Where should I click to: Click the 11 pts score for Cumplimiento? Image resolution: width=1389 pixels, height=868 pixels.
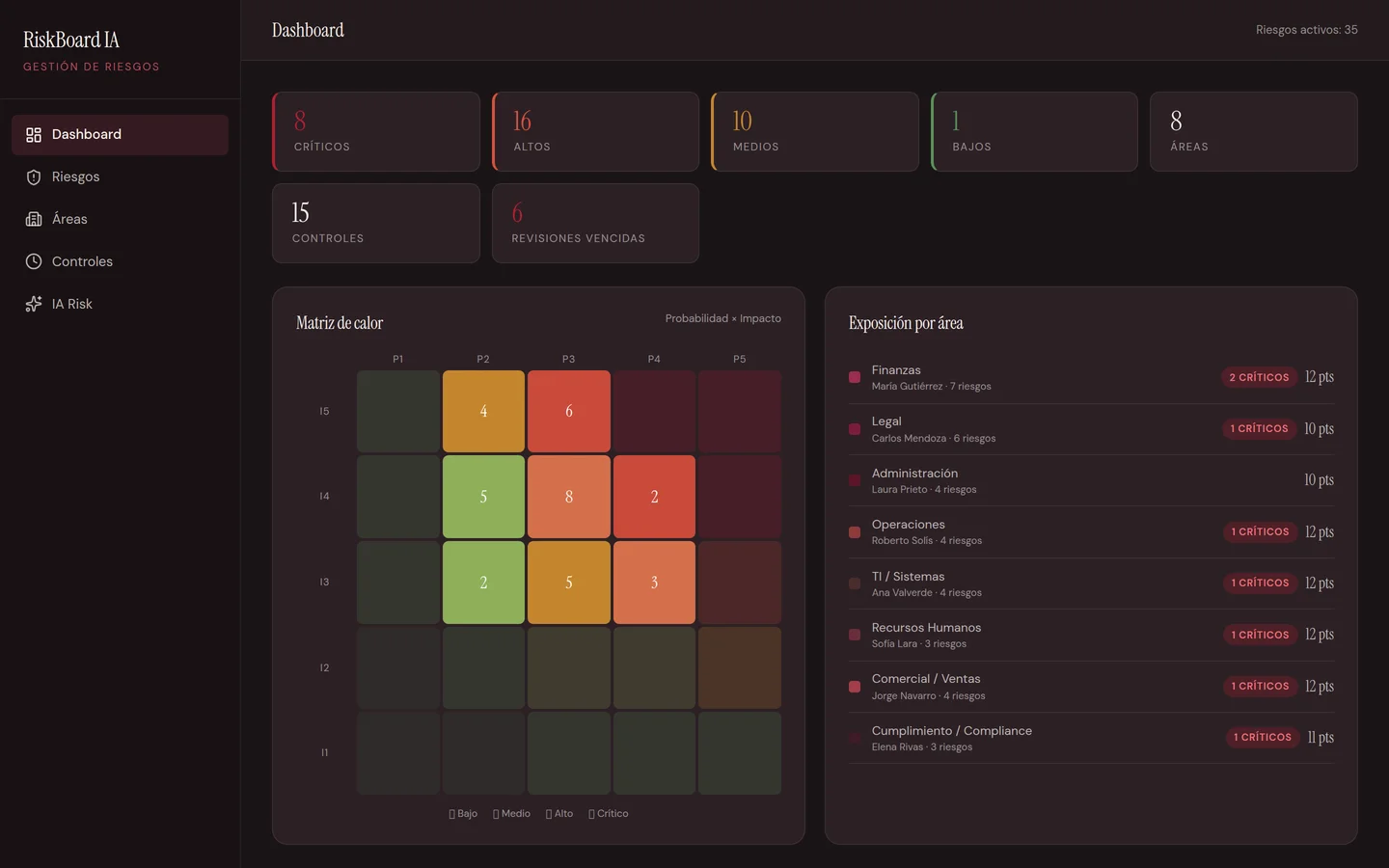pyautogui.click(x=1321, y=738)
